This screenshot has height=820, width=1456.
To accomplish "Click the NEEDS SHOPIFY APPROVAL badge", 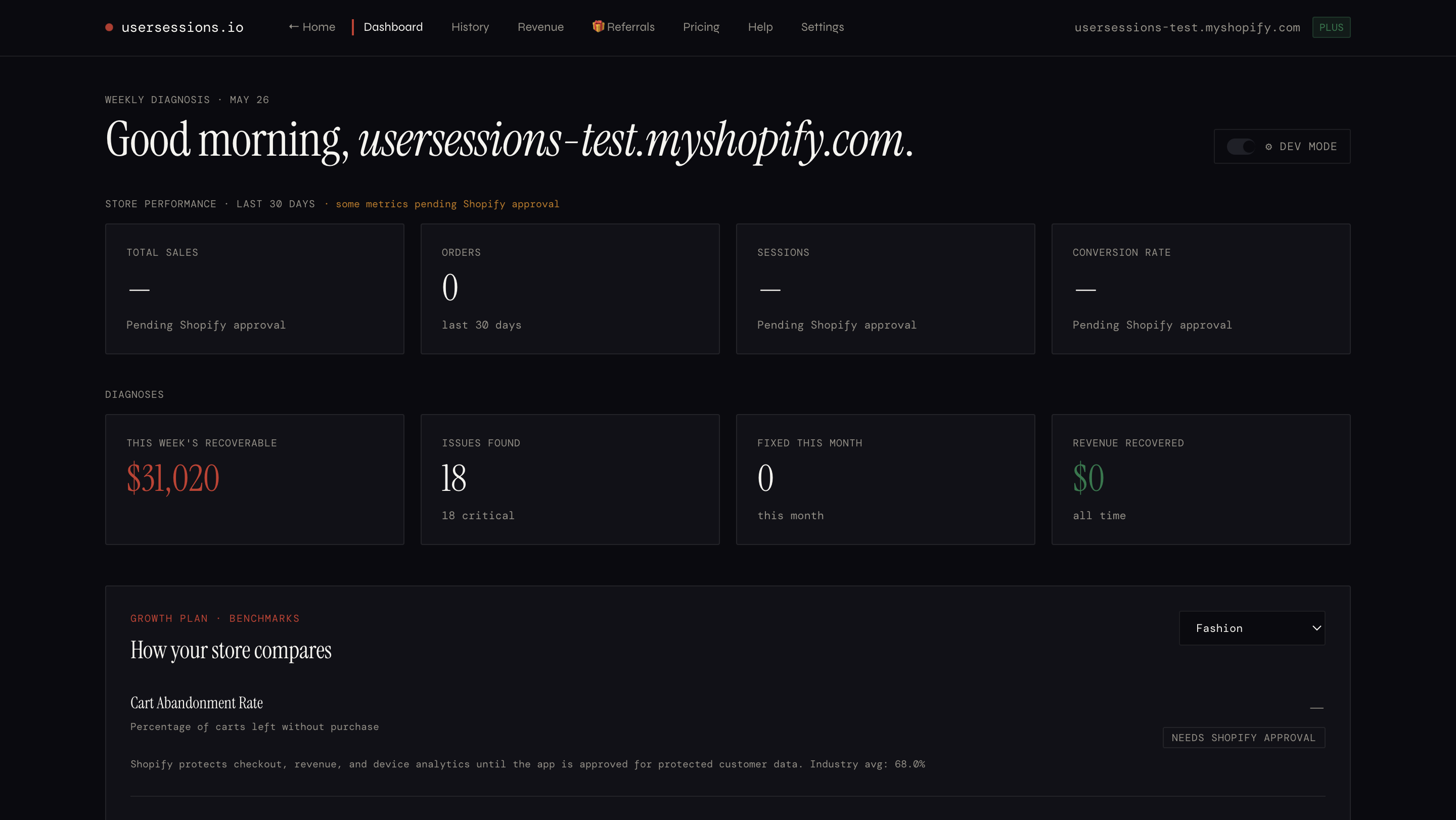I will coord(1244,738).
